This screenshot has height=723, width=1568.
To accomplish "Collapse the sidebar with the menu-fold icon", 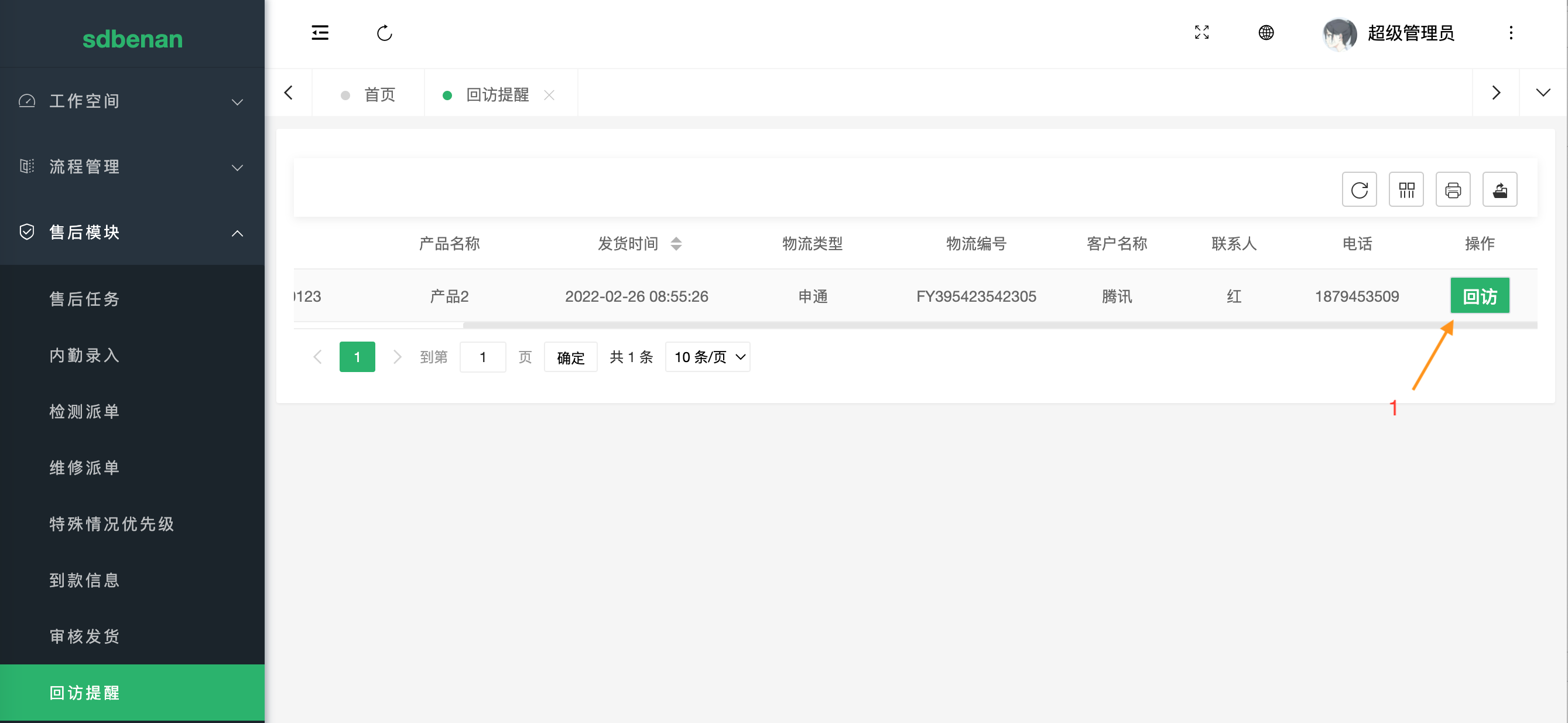I will [320, 33].
